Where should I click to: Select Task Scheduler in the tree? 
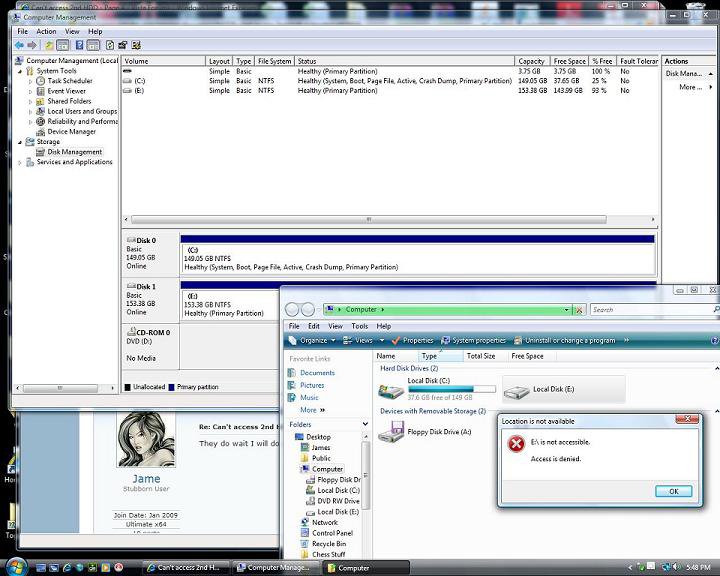pyautogui.click(x=70, y=81)
